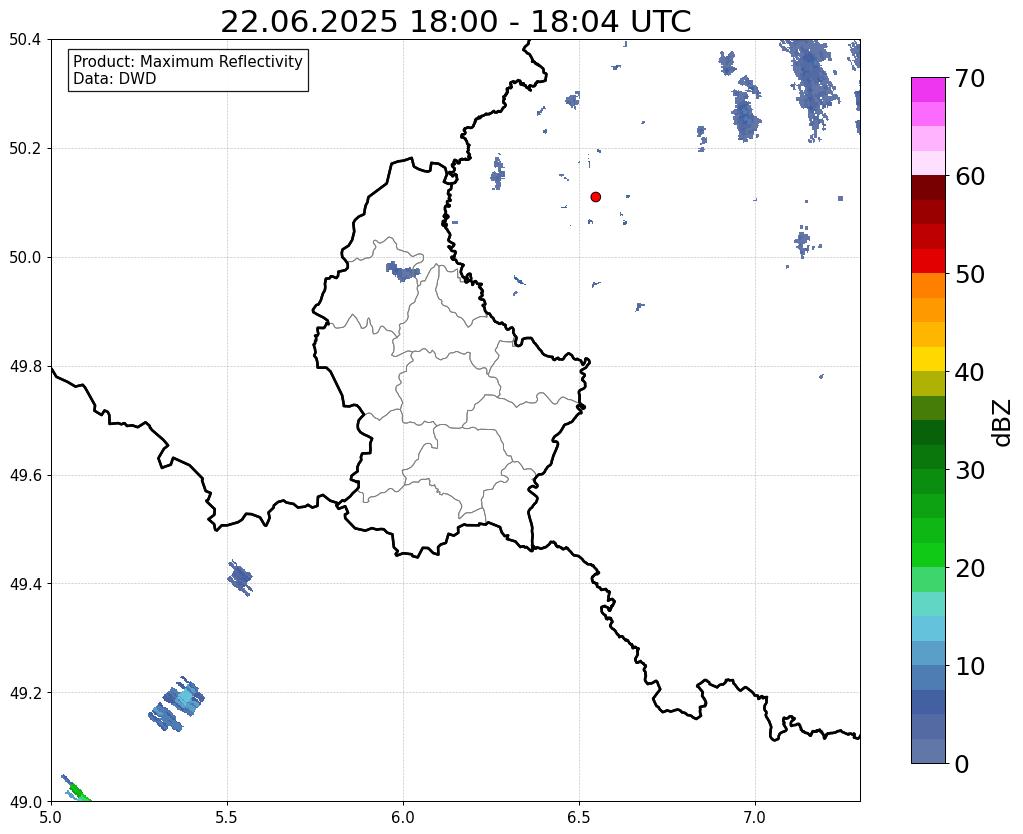Click the 'Data: DWD' label
Viewport: 1023px width, 834px height.
pos(115,79)
